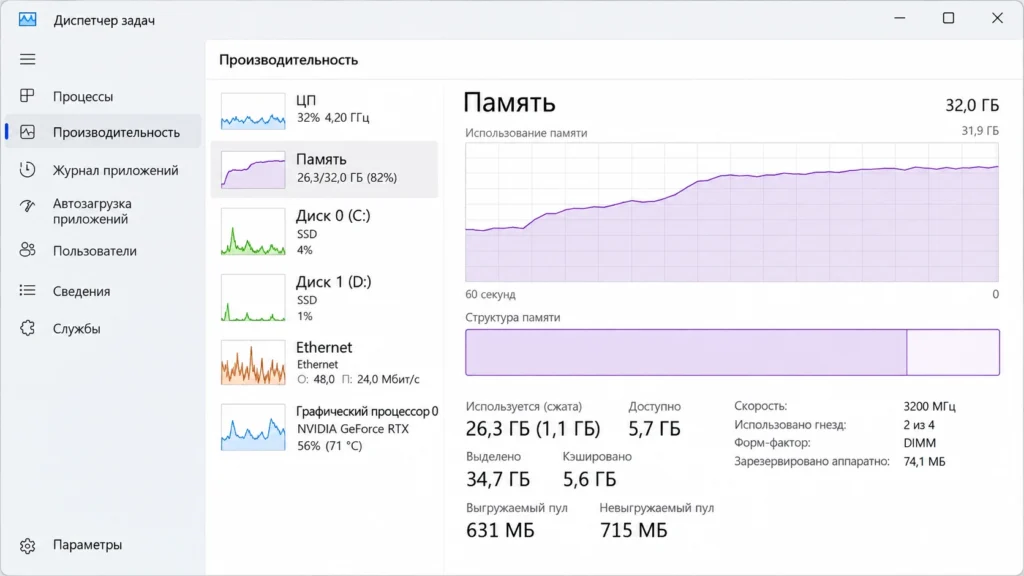This screenshot has height=576, width=1024.
Task: Open the Пользователи section
Action: [103, 250]
